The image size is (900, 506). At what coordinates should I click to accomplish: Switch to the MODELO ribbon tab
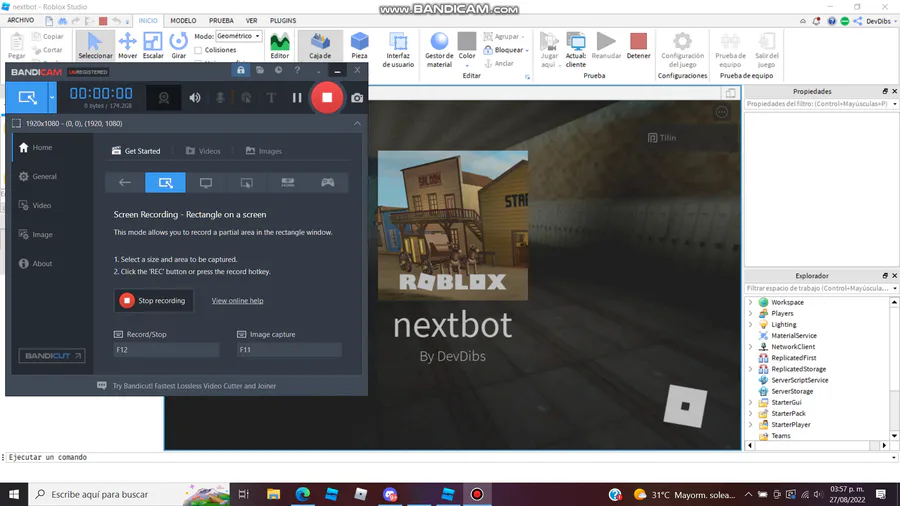point(183,21)
